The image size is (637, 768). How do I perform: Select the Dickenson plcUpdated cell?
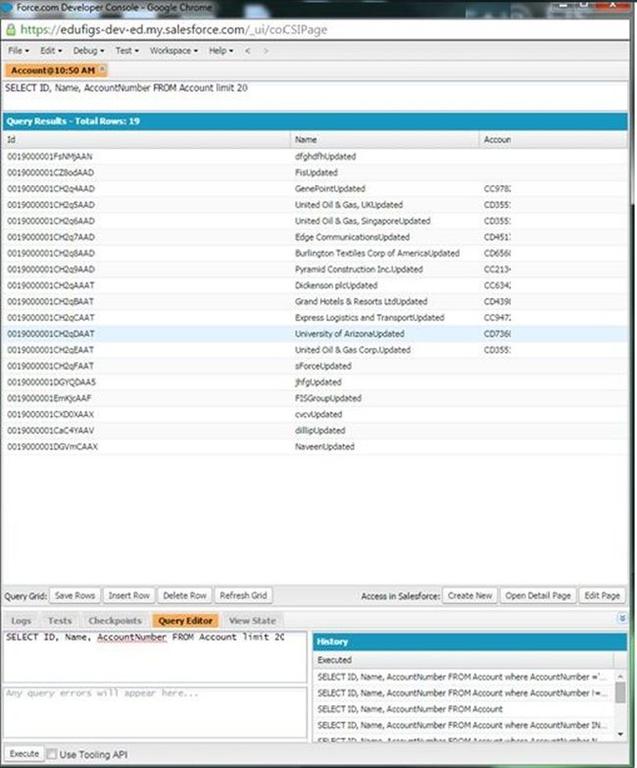[x=385, y=285]
